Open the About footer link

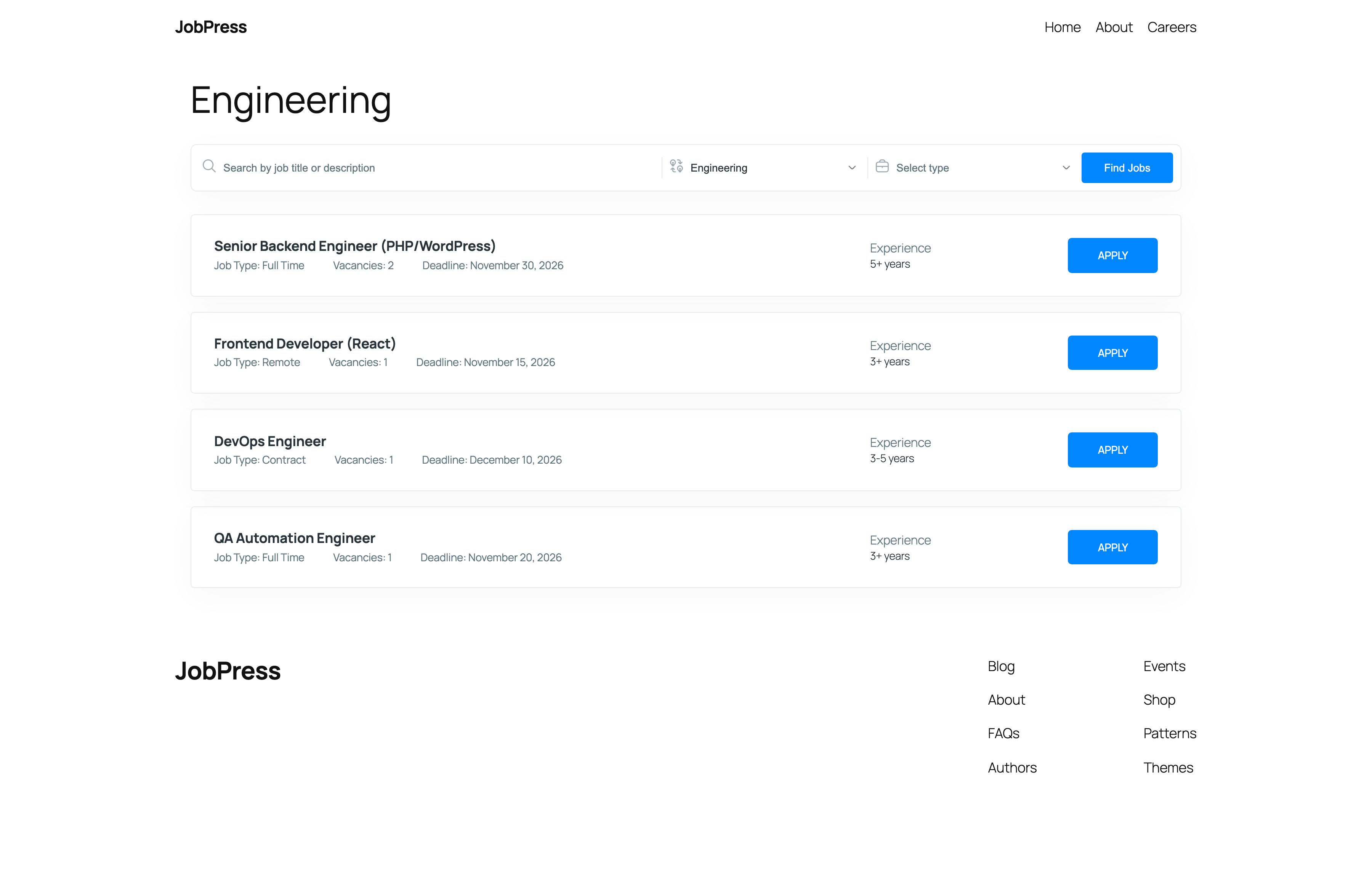click(1006, 700)
